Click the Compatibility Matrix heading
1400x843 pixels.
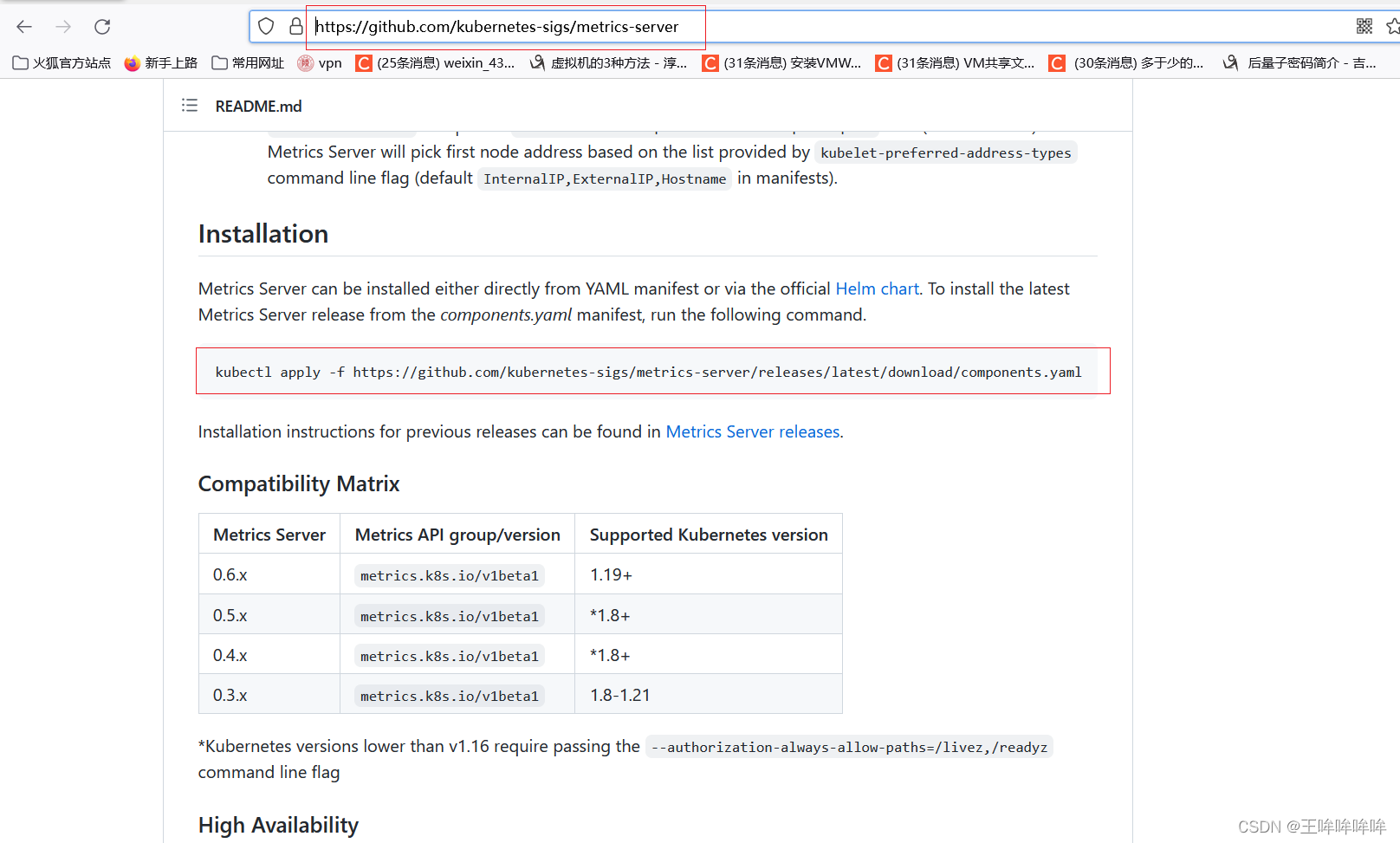[299, 483]
